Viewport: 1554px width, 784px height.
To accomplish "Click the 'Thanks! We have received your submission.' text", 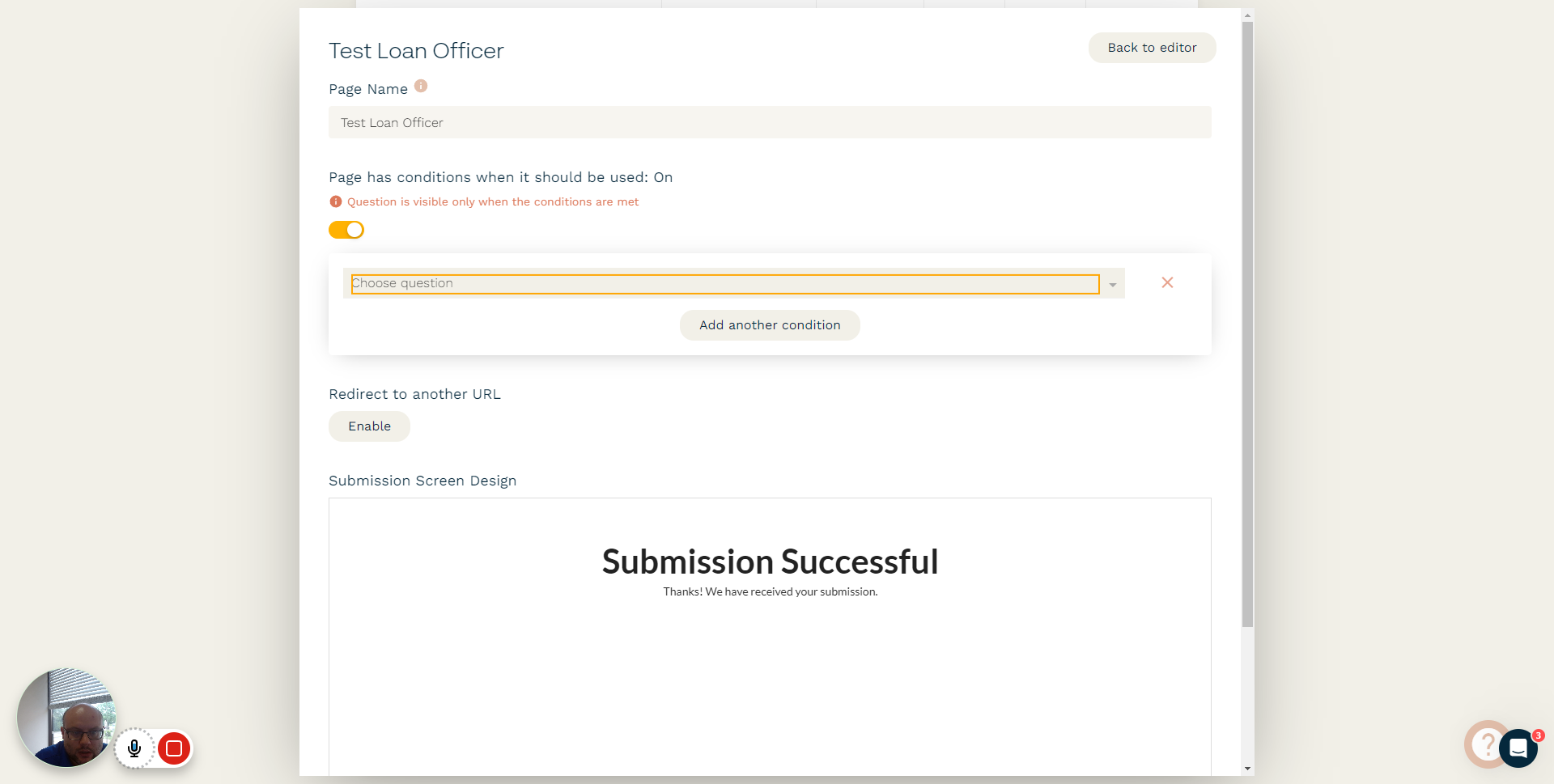I will click(x=770, y=591).
